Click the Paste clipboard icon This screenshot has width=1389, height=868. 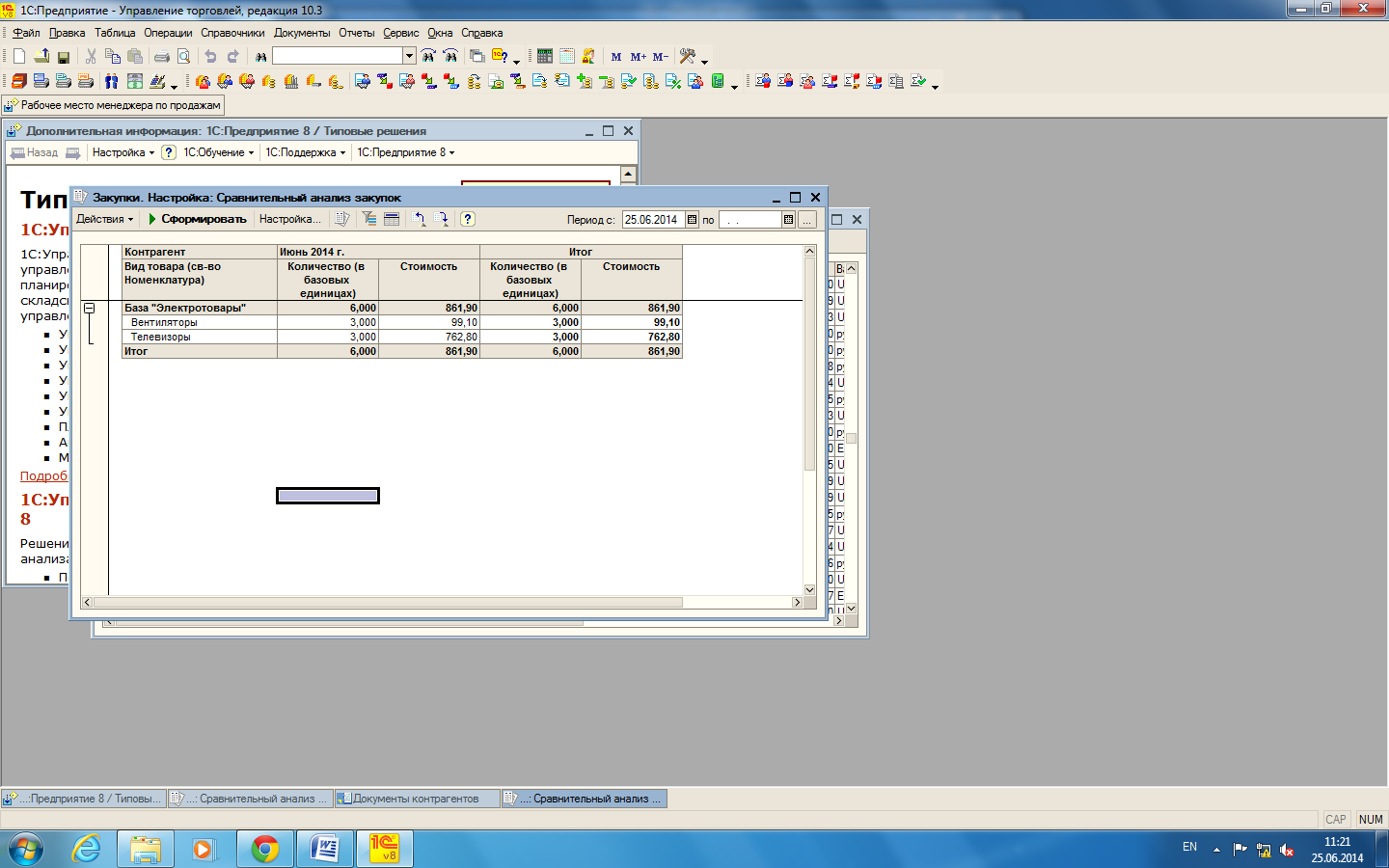pyautogui.click(x=135, y=57)
